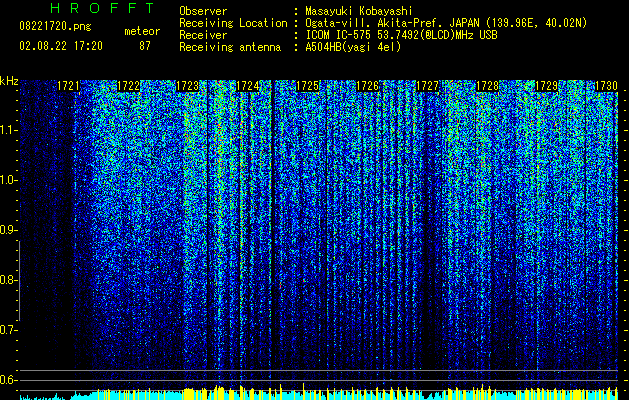Click the 1729 time marker
This screenshot has height=400, width=629.
(x=547, y=86)
